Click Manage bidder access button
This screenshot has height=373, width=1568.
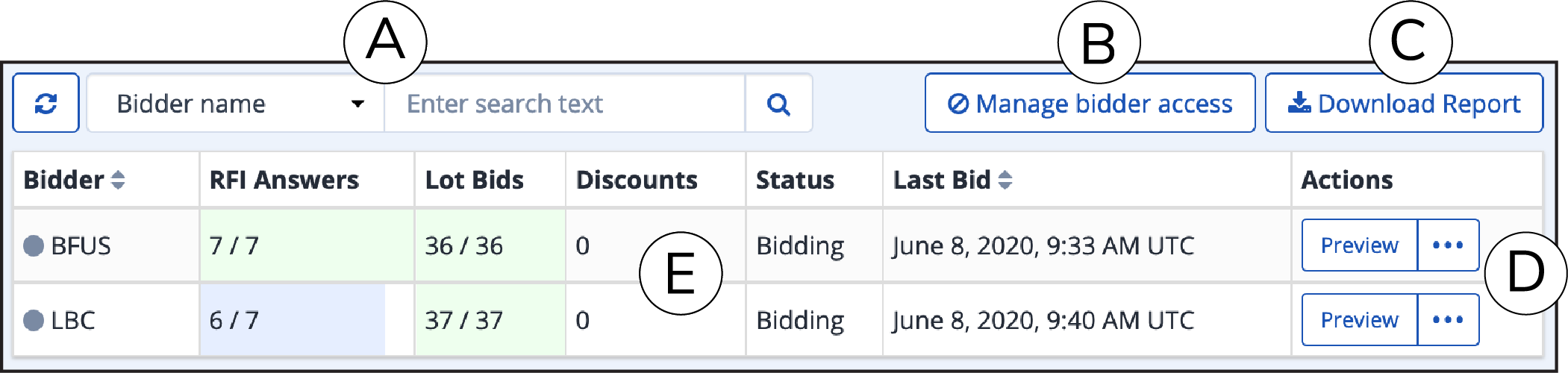[1090, 103]
